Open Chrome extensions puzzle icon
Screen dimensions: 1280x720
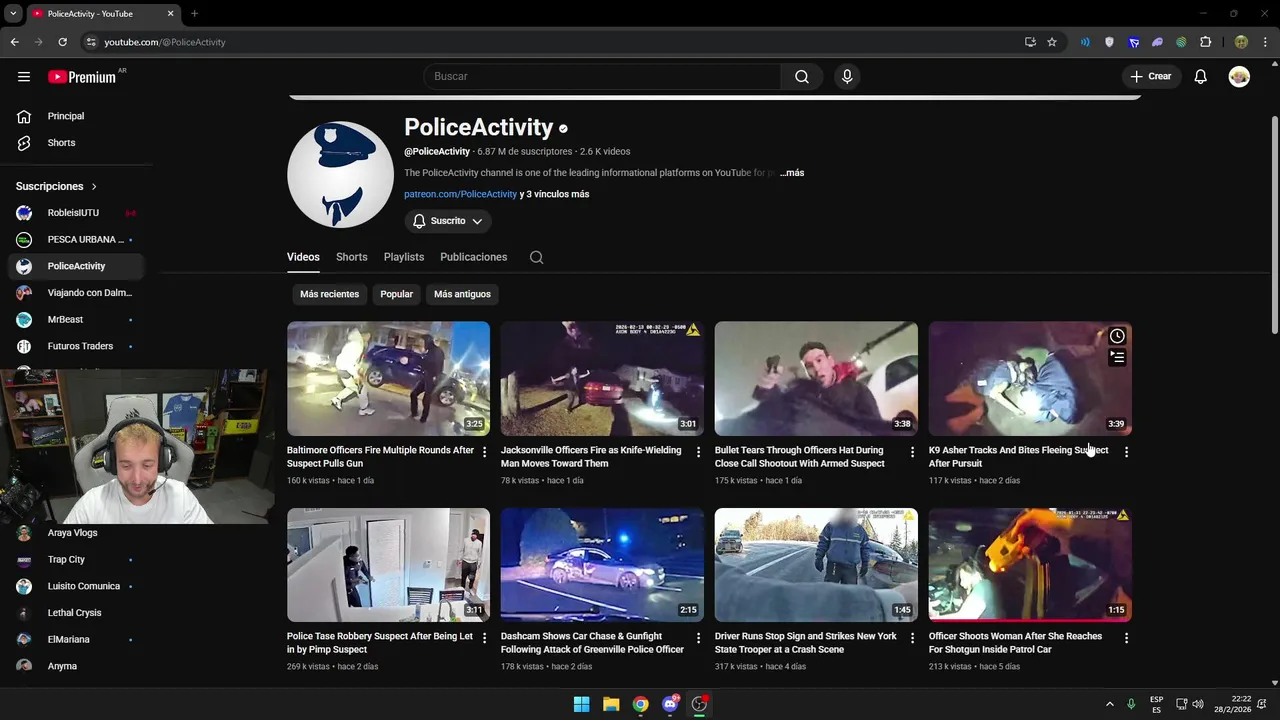tap(1205, 42)
